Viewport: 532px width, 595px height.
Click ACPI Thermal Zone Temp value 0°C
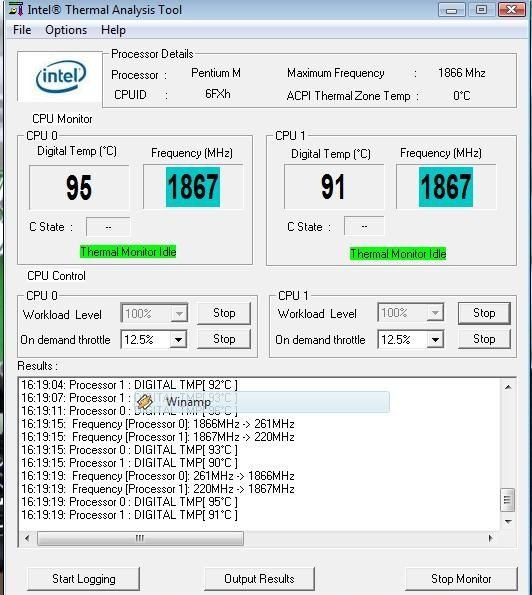click(x=462, y=95)
